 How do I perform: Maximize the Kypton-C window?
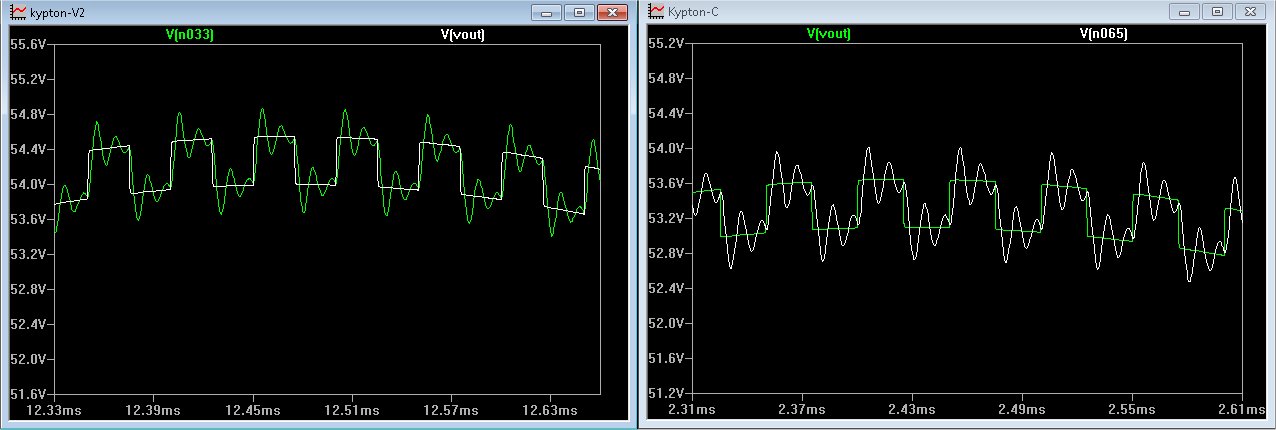(x=1217, y=12)
